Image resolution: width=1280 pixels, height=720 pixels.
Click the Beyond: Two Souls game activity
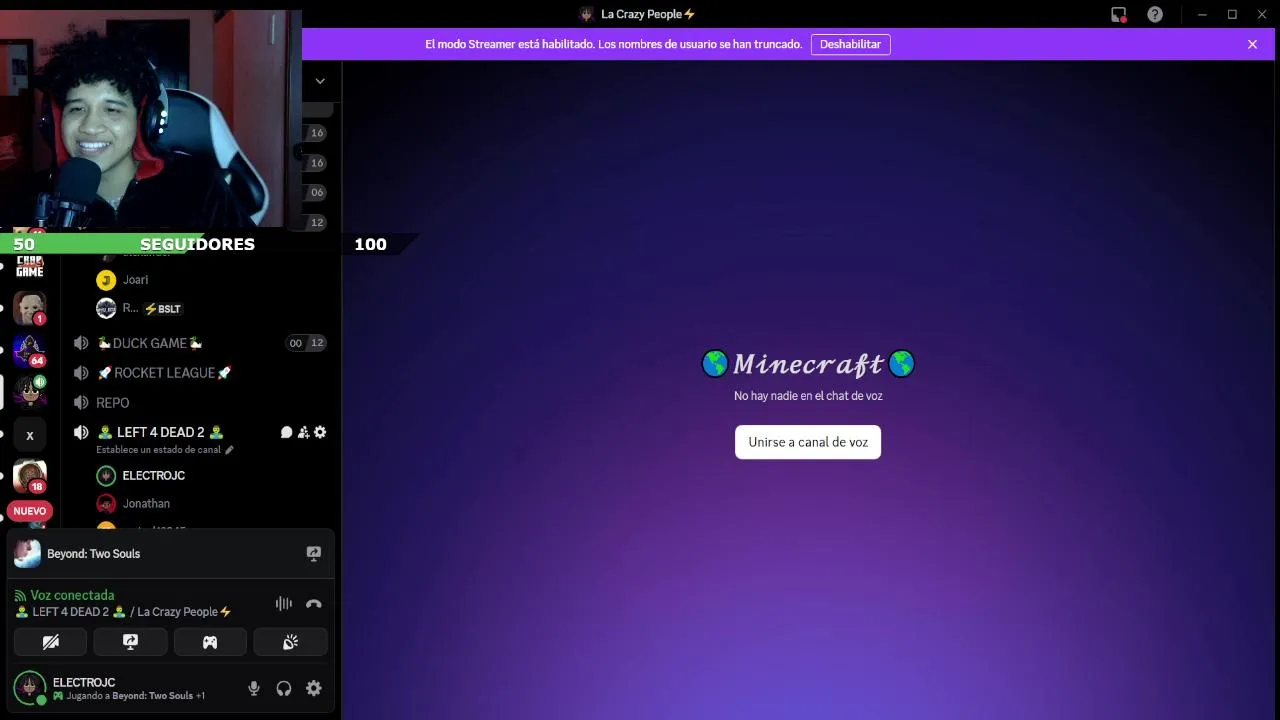93,553
